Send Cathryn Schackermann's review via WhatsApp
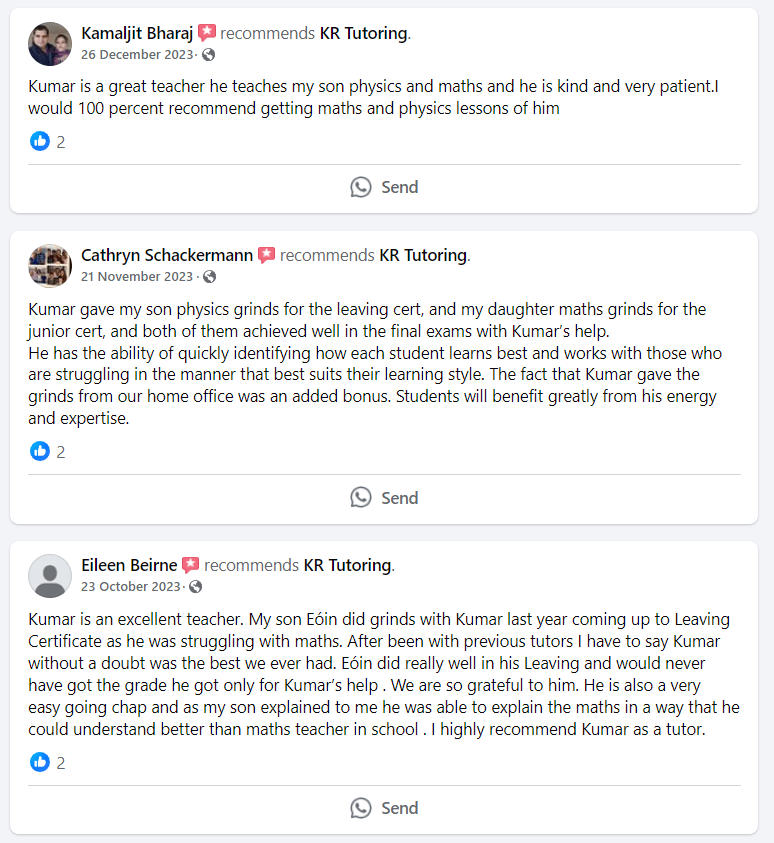Screen dimensions: 774x843 click(x=384, y=498)
